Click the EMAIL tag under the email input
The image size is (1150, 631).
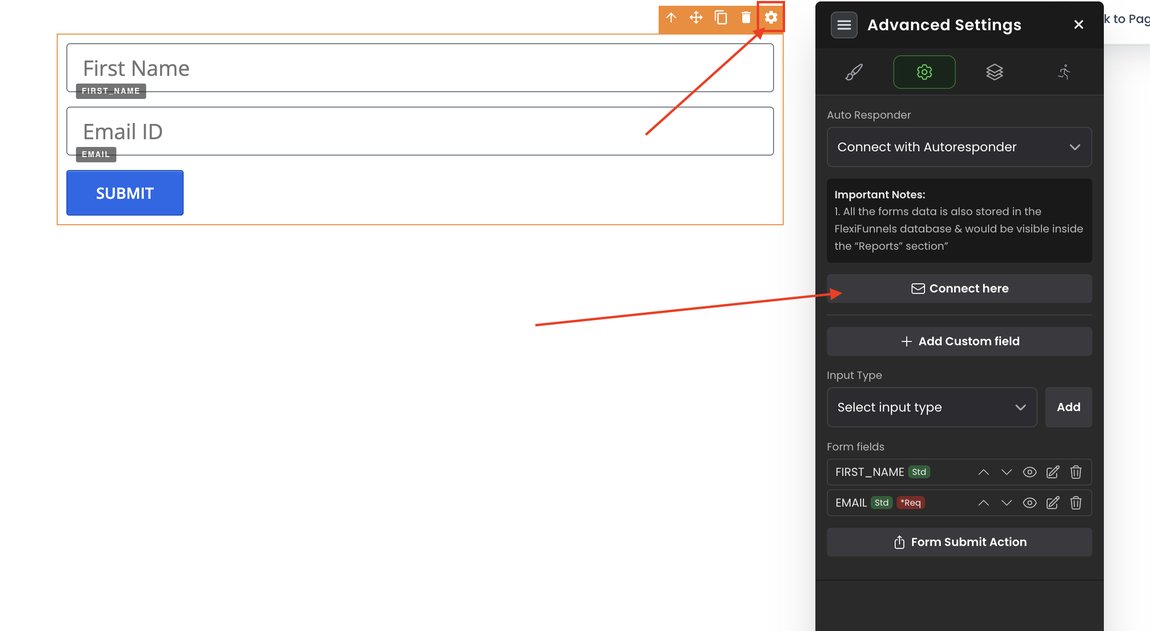(96, 154)
